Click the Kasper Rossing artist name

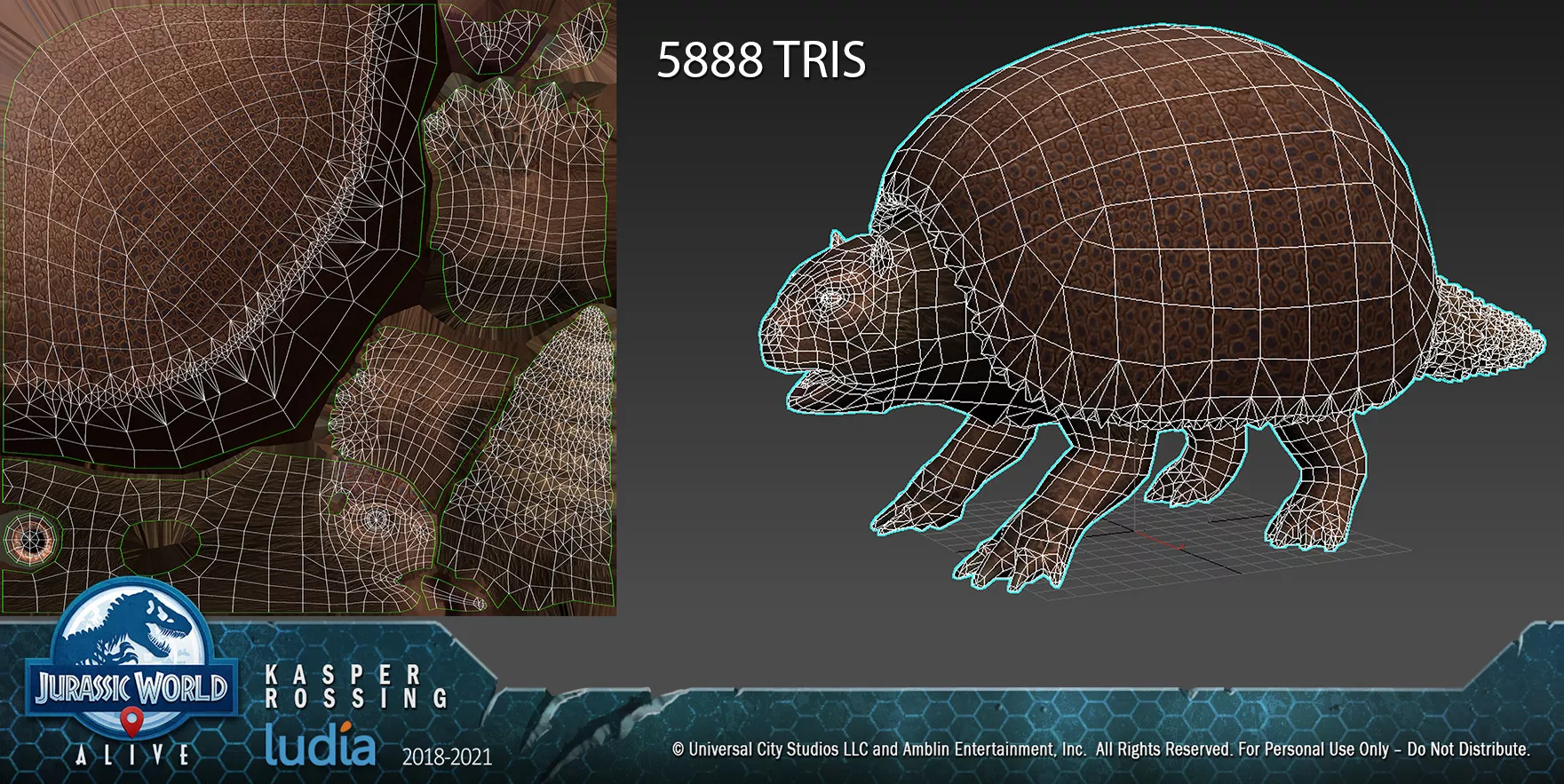355,687
